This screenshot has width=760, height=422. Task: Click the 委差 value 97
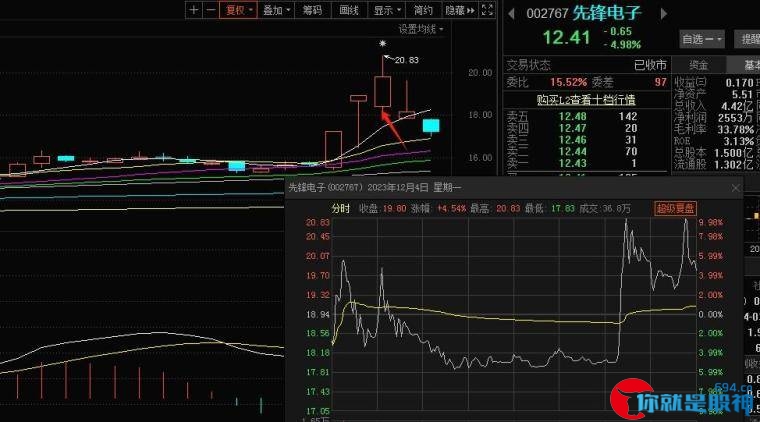661,82
